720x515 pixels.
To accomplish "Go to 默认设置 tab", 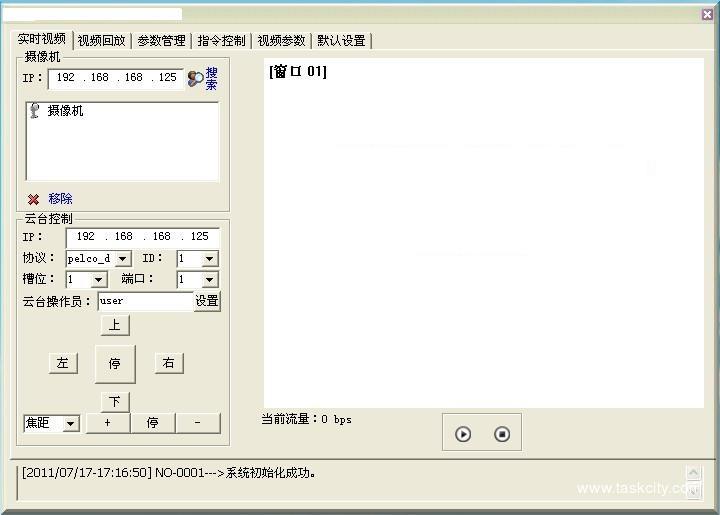I will (x=342, y=41).
